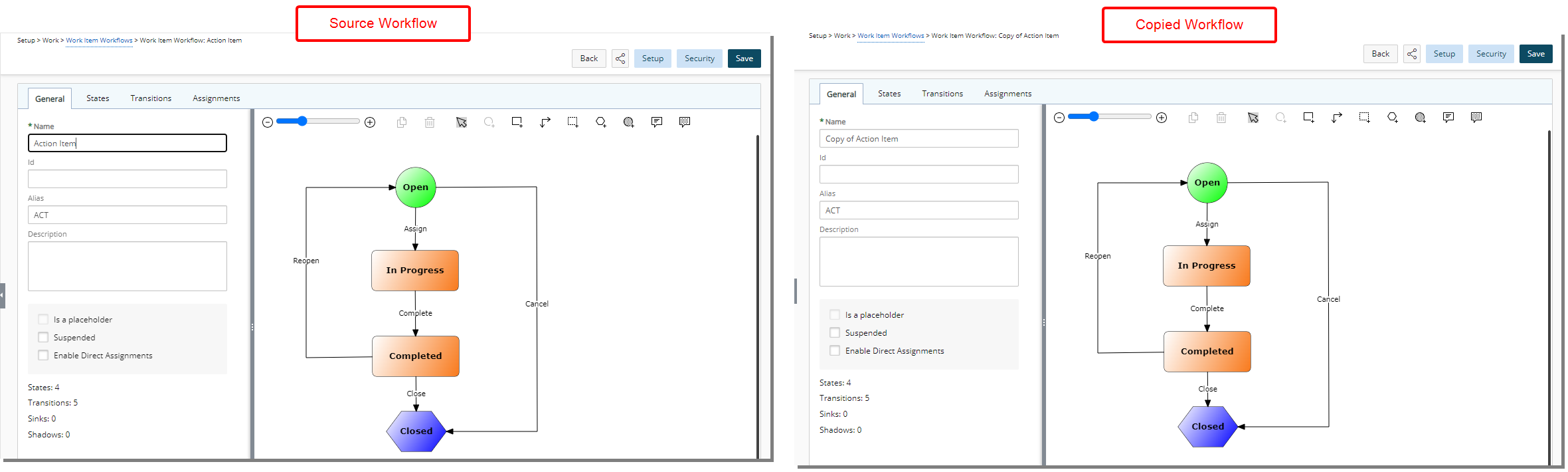
Task: Click zoom in plus icon in Source Workflow
Action: point(371,122)
